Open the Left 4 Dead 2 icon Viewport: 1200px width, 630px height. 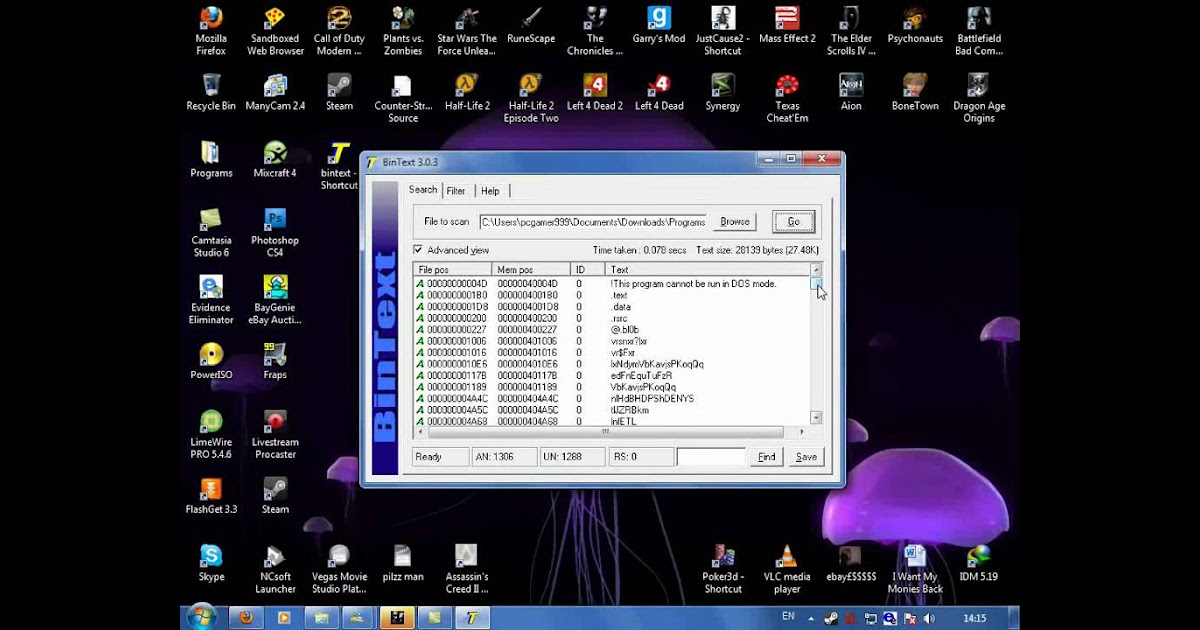tap(595, 92)
